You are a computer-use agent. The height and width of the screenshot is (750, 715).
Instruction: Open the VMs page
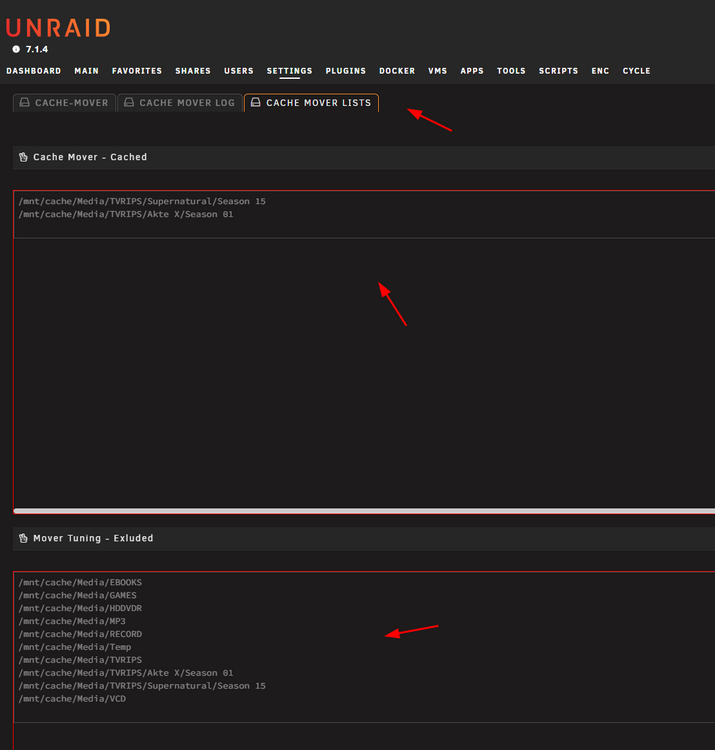coord(438,71)
